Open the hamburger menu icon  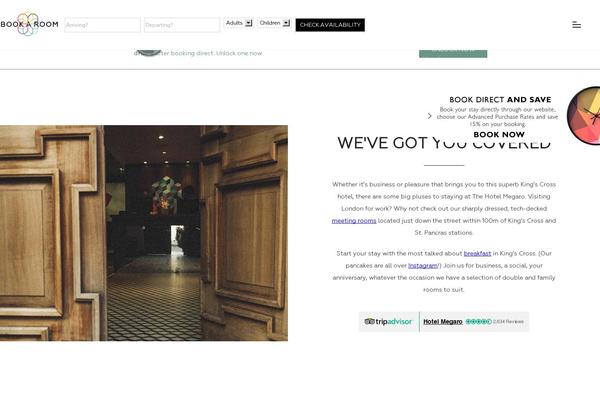576,25
